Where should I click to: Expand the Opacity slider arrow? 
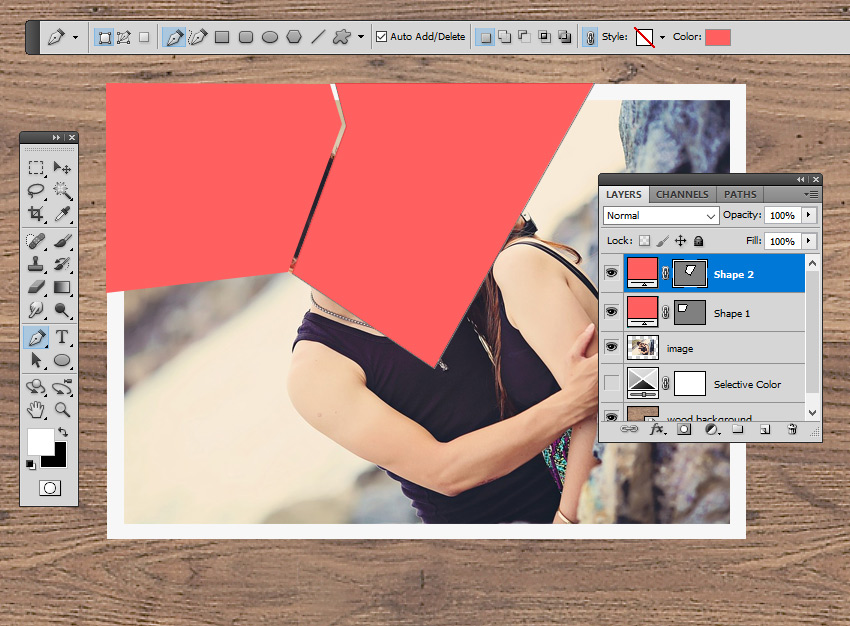click(808, 215)
